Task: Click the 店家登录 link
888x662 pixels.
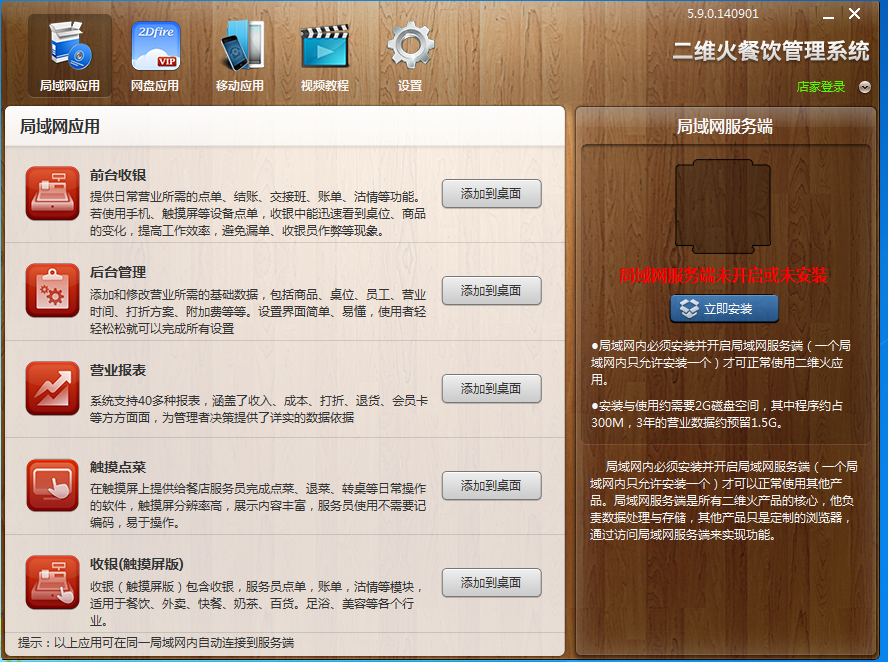Action: (821, 87)
